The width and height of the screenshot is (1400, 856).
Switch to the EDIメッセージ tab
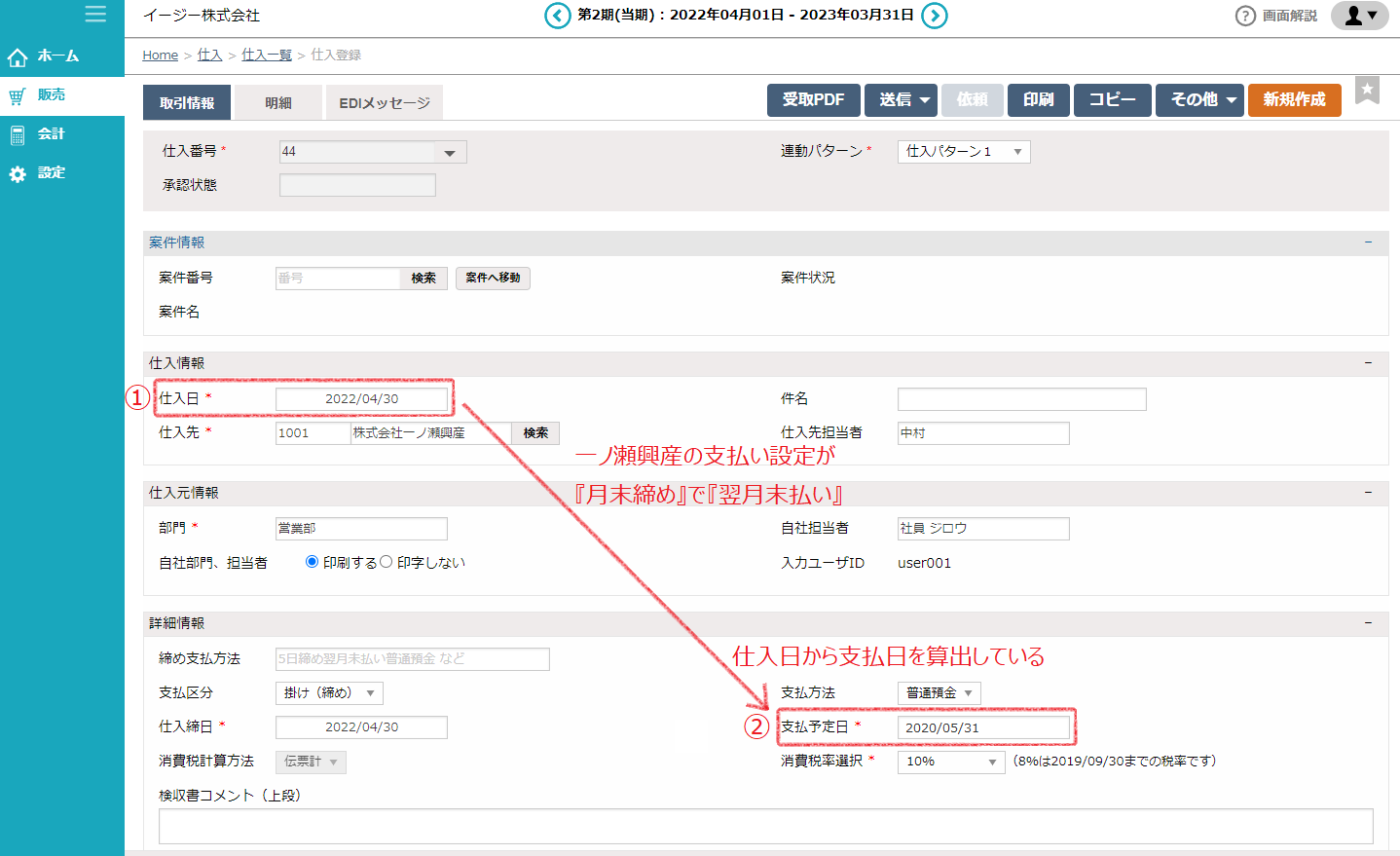(385, 103)
